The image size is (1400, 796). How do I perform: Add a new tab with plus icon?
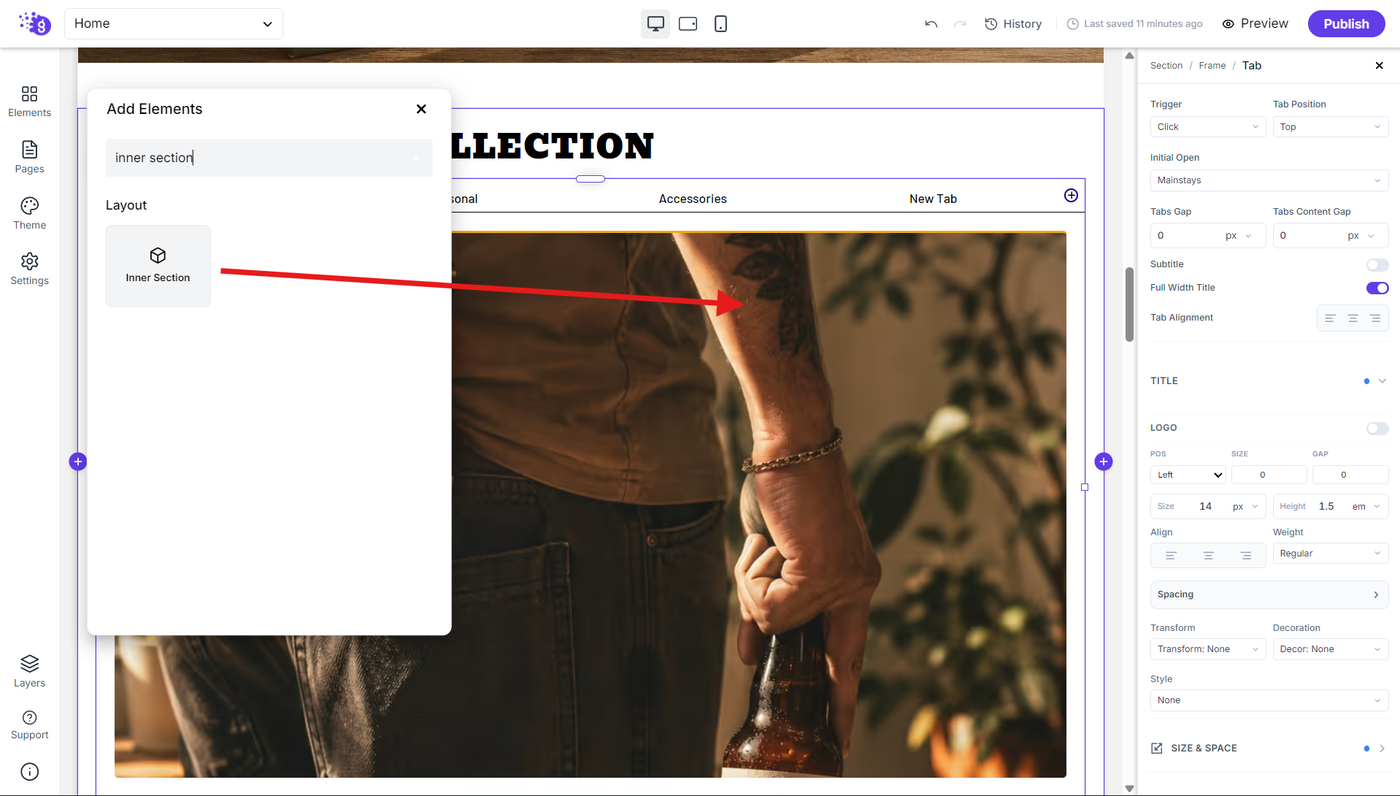pyautogui.click(x=1071, y=195)
